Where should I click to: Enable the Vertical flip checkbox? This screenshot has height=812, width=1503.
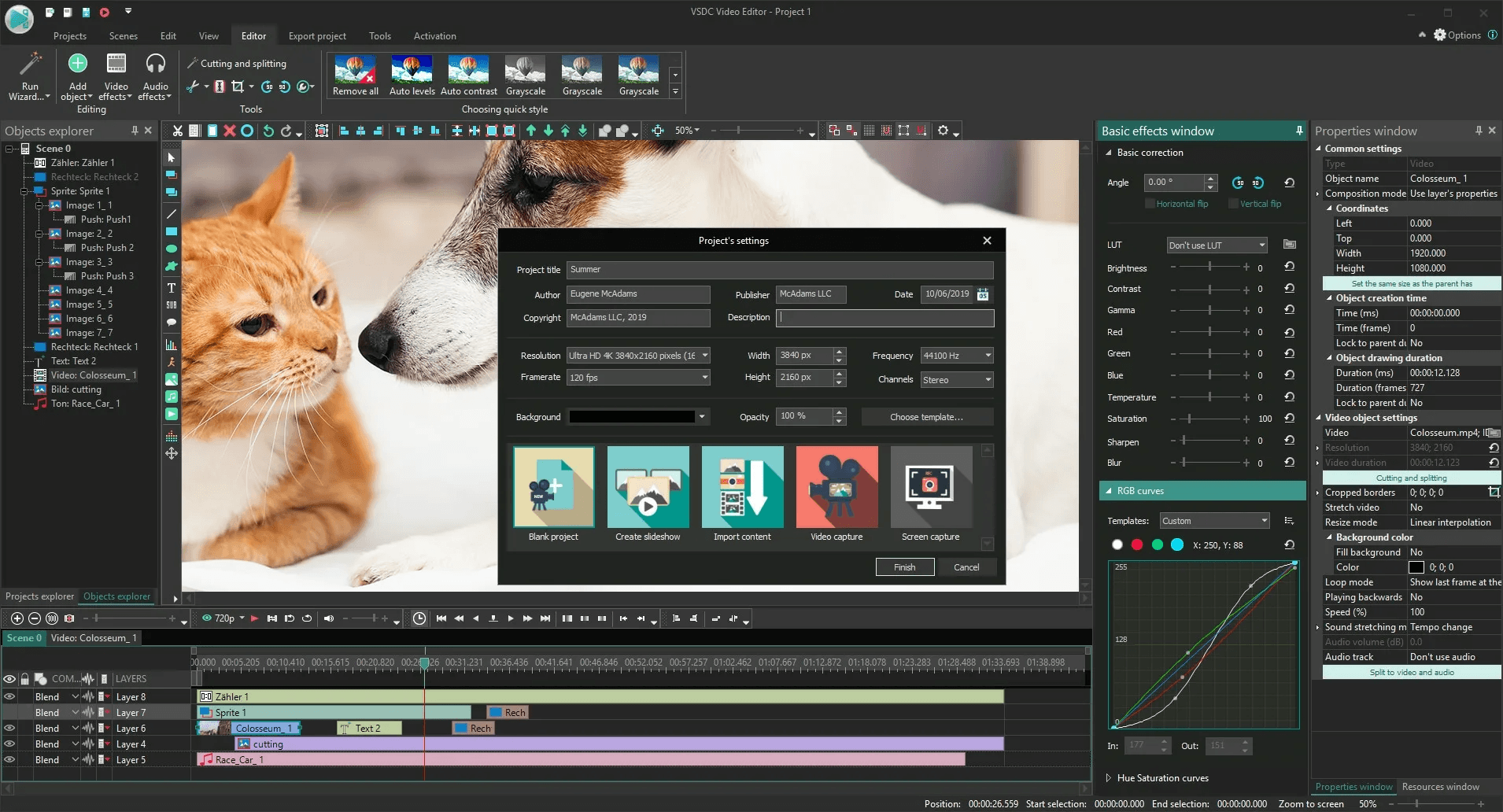click(1233, 204)
